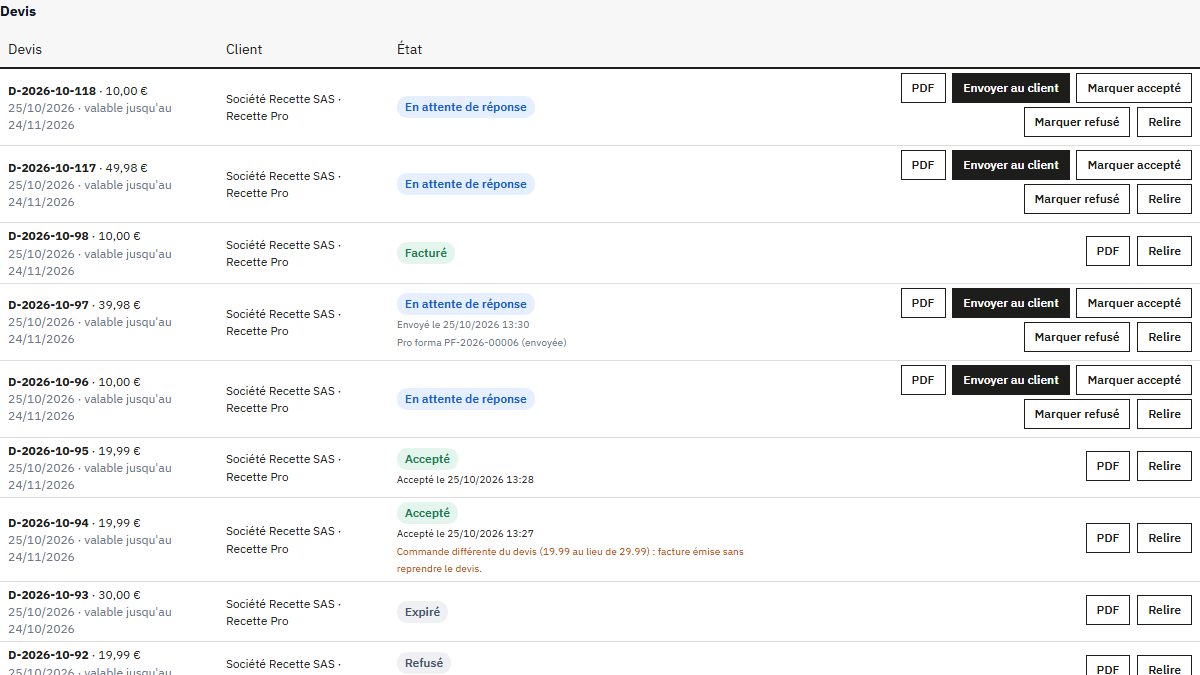Viewport: 1200px width, 675px height.
Task: Click the quote number D-2026-10-98
Action: point(48,236)
